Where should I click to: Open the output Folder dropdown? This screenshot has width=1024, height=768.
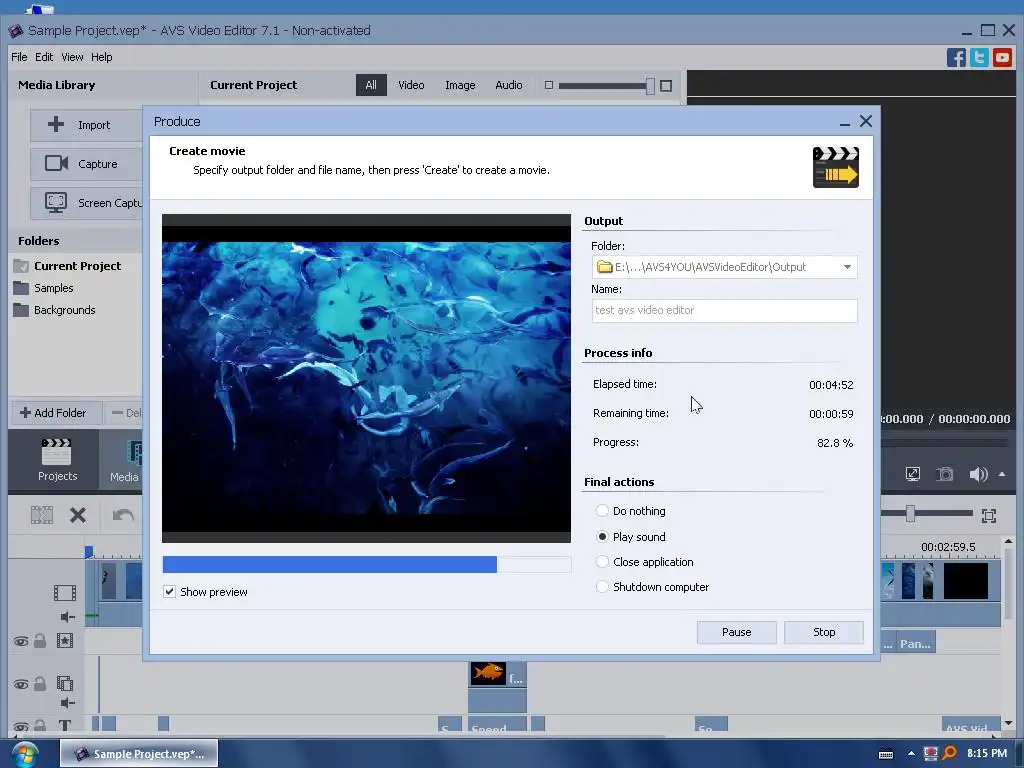847,267
